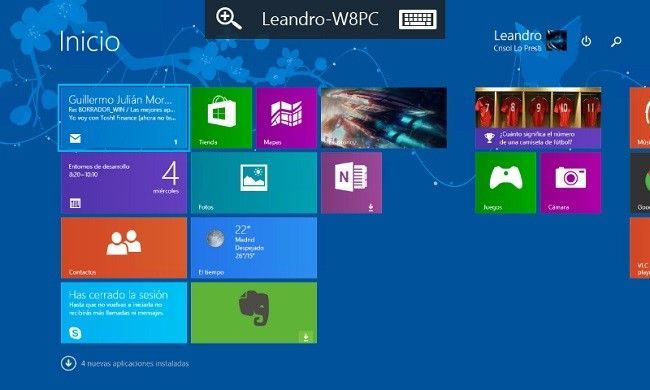This screenshot has height=390, width=650.
Task: Open Leandro user account menu
Action: pyautogui.click(x=530, y=41)
